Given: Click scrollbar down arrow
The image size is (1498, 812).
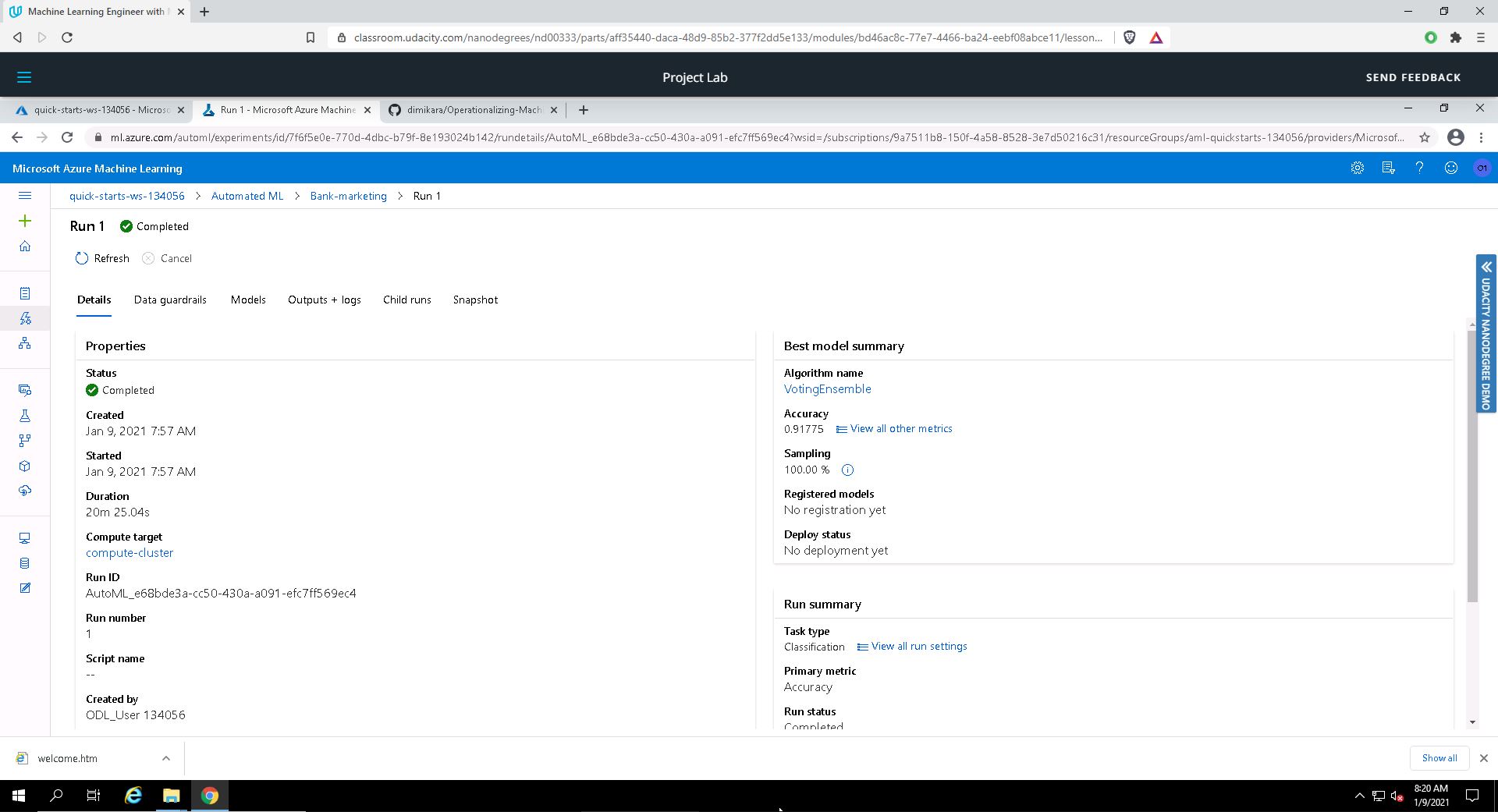Looking at the screenshot, I should 1473,722.
